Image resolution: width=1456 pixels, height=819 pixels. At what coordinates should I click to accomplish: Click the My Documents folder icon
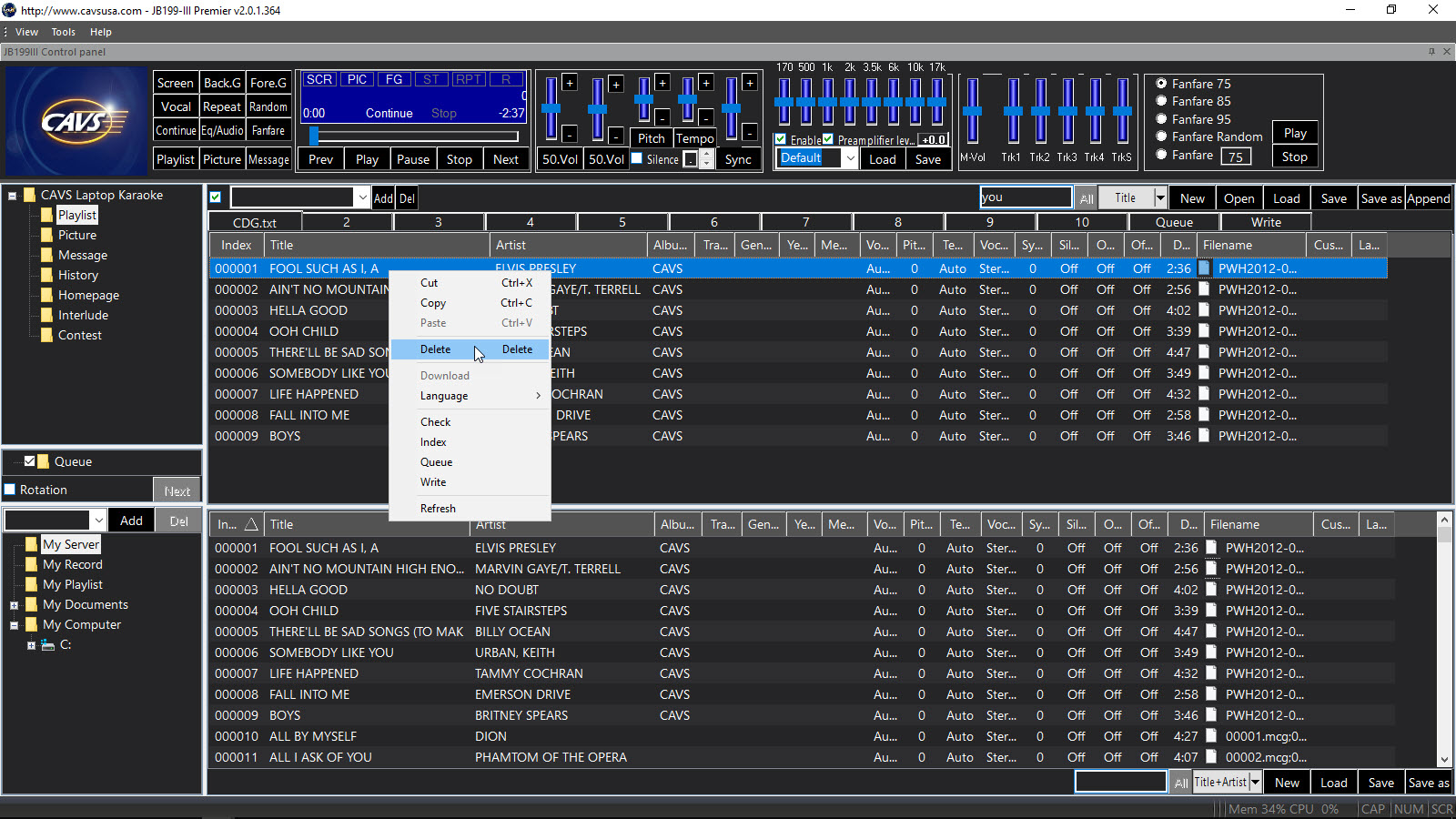point(32,604)
